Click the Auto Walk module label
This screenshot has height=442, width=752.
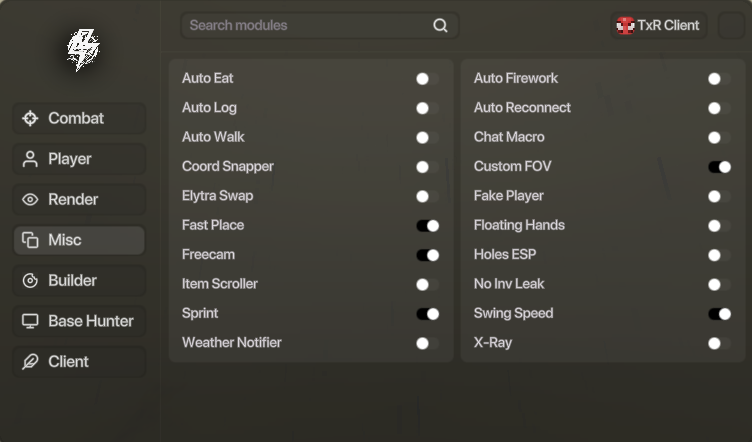point(213,137)
